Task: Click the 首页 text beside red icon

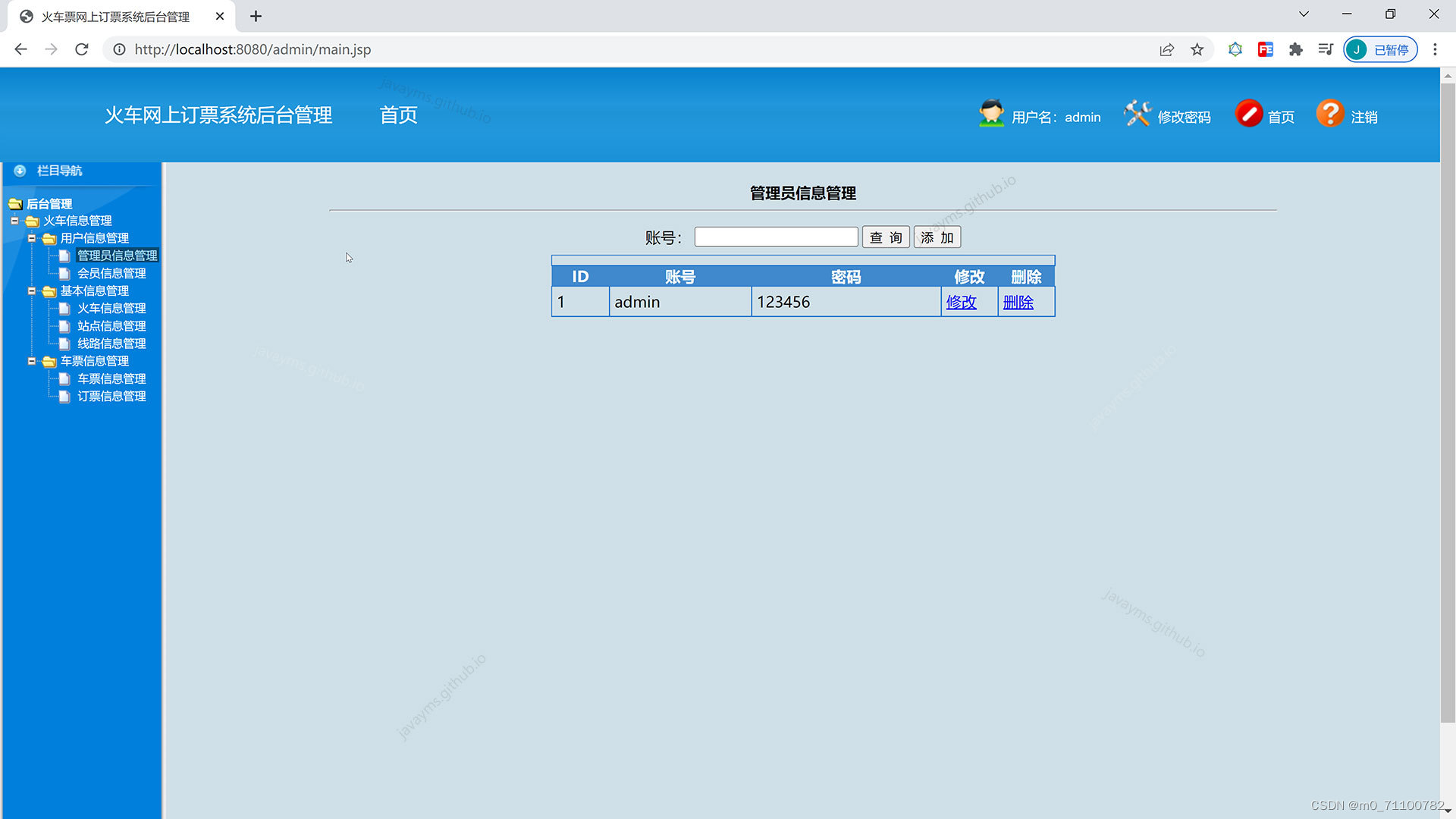Action: click(1281, 117)
